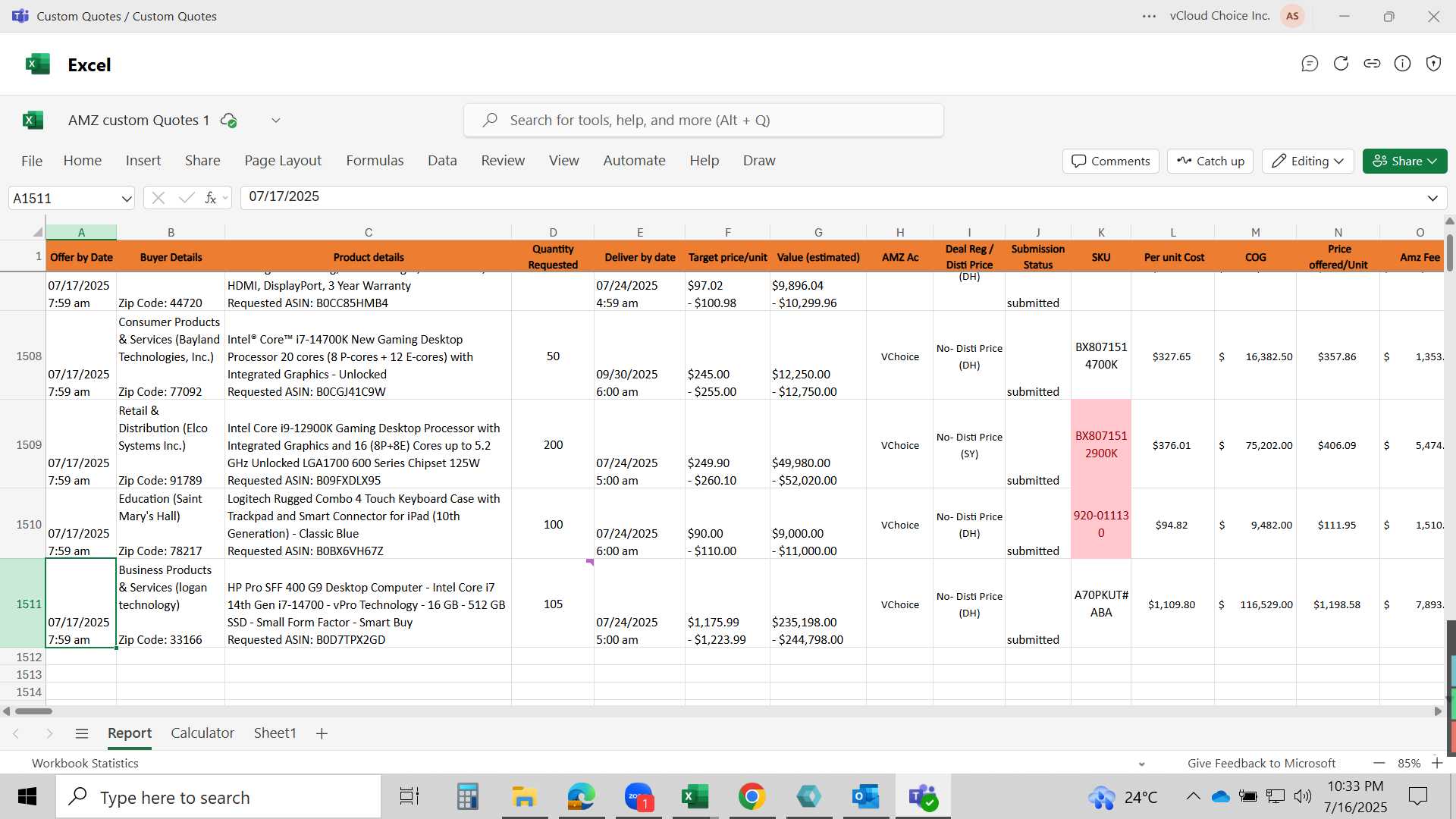Open File Explorer from the taskbar
1456x819 pixels.
524,797
